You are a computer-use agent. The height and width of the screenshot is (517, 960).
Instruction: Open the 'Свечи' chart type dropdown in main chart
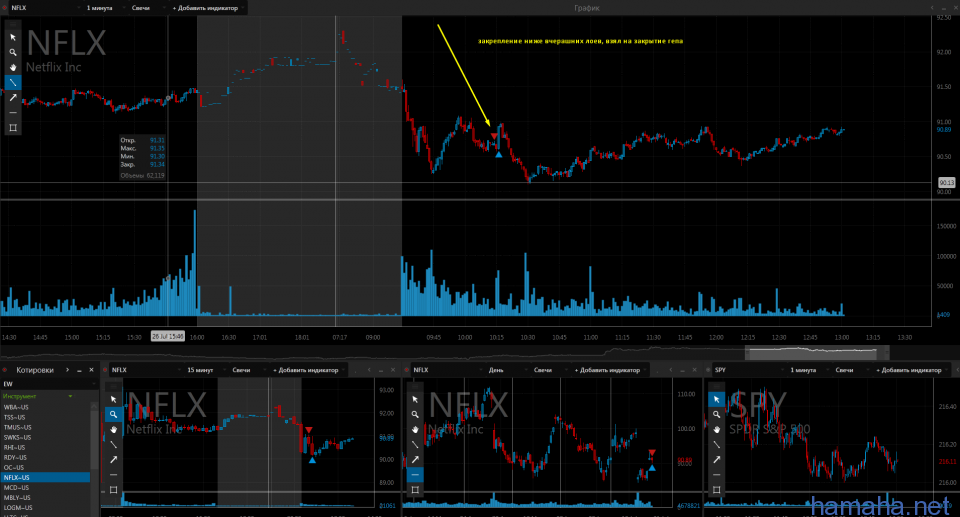pos(145,7)
